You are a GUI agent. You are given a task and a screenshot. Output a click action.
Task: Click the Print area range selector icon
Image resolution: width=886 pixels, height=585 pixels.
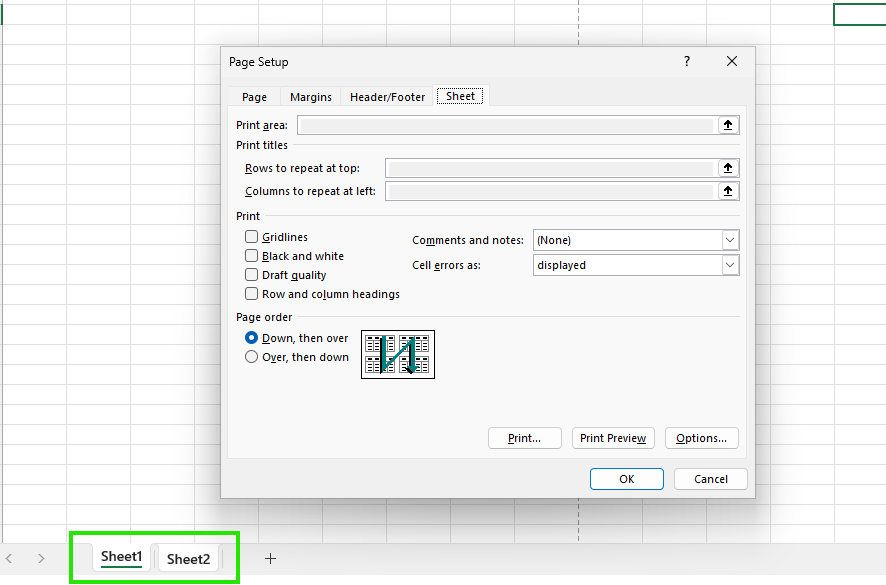point(728,124)
